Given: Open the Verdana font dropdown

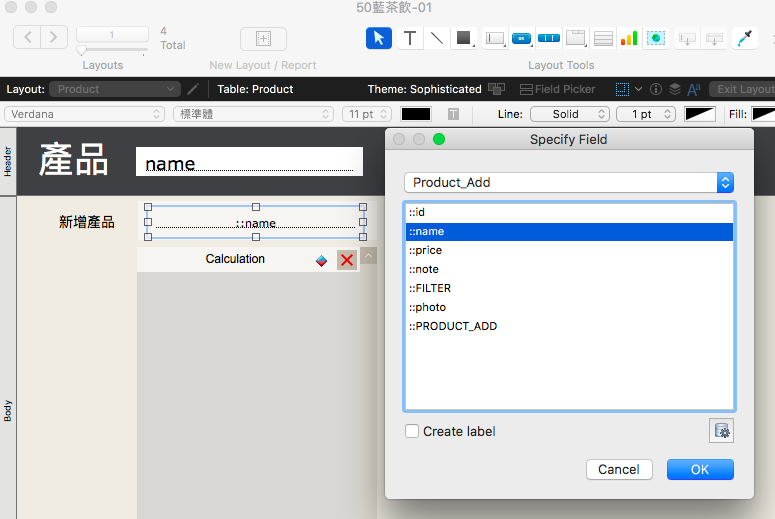Looking at the screenshot, I should pyautogui.click(x=84, y=114).
